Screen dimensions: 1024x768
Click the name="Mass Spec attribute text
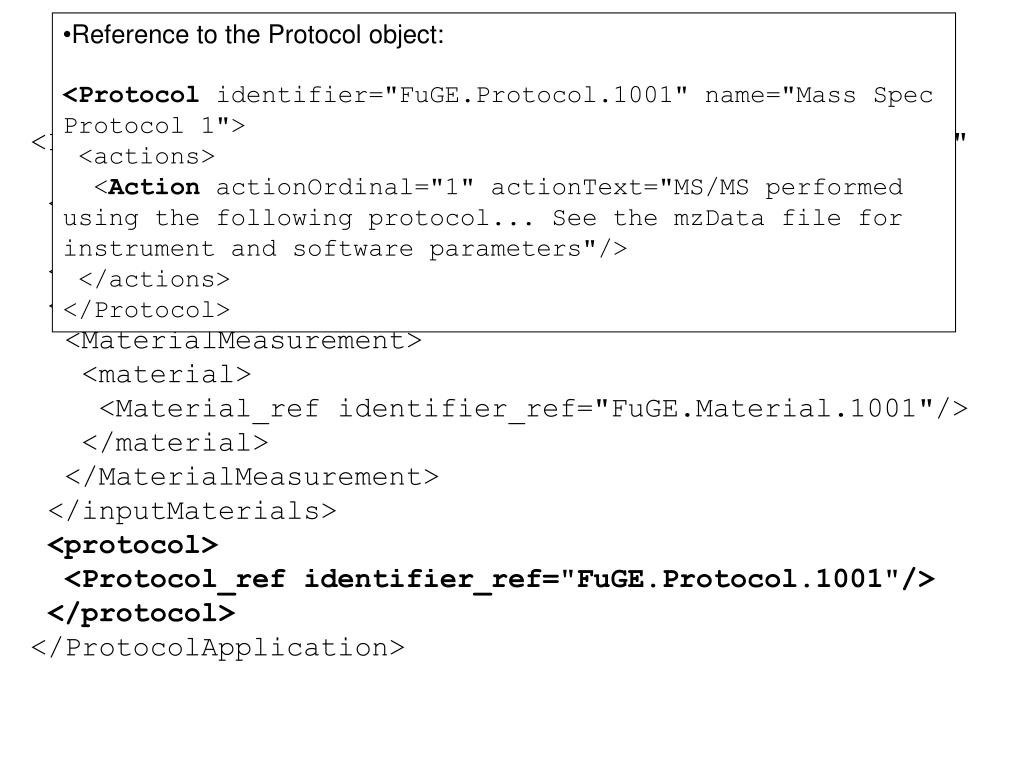coord(819,95)
